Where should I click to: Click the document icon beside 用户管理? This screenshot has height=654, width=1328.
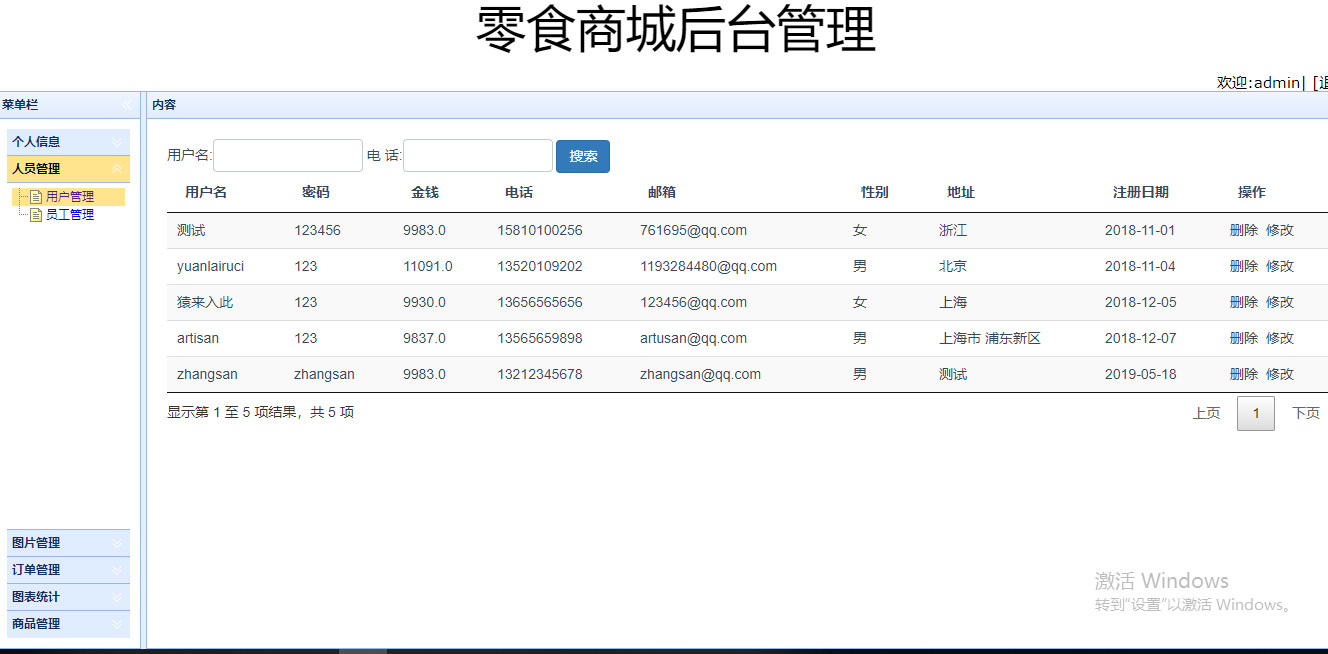36,197
